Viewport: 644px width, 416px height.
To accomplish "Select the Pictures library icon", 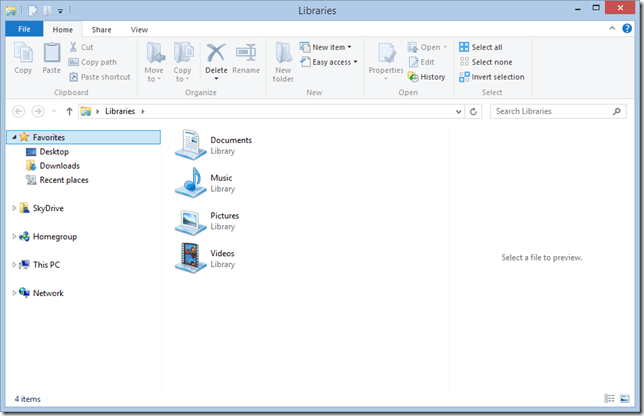I will [190, 221].
